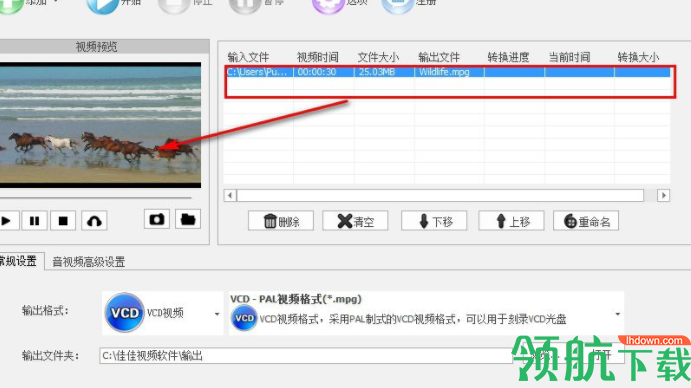Click the 输入文件 column header

pos(248,57)
